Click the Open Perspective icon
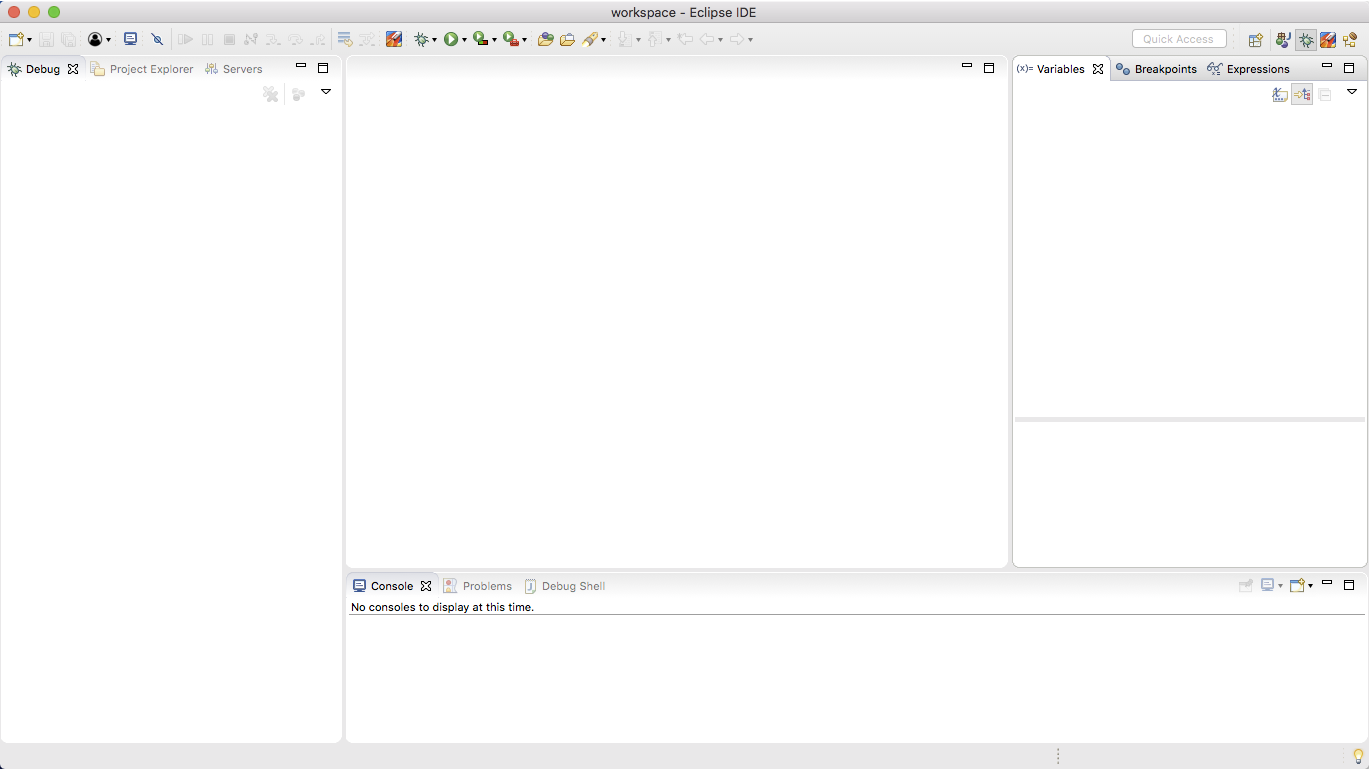 (1255, 40)
